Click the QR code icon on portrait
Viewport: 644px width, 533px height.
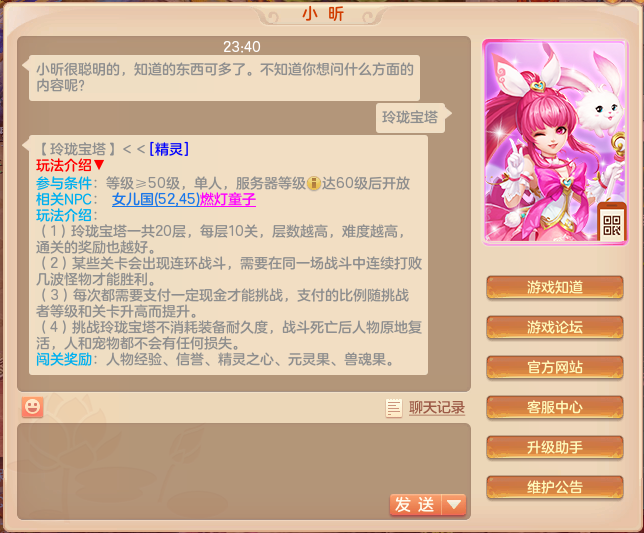coord(612,225)
